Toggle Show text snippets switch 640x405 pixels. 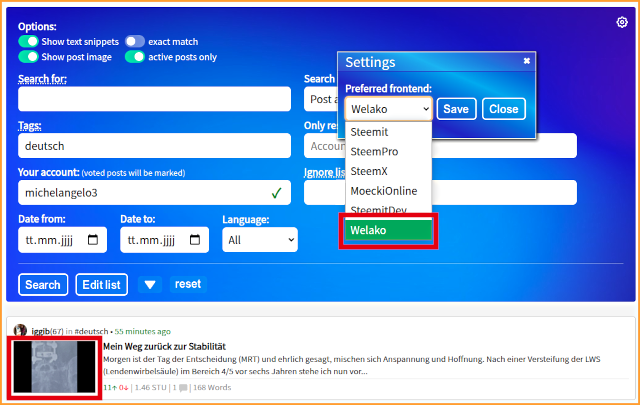[x=28, y=41]
